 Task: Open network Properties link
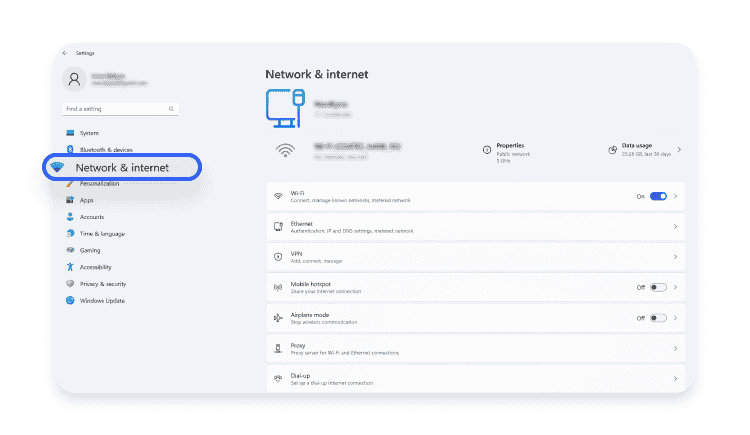click(x=510, y=145)
